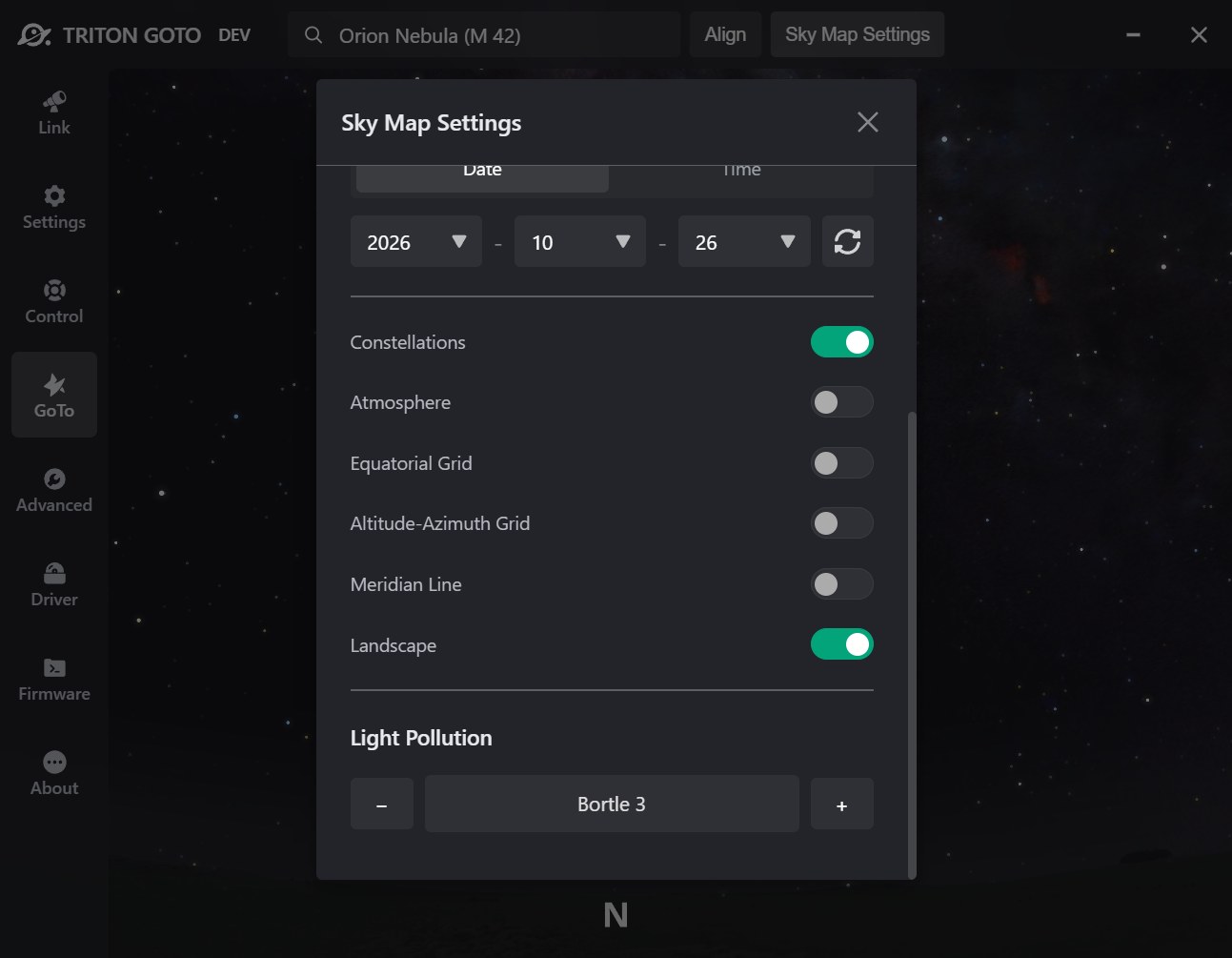Click the Align button

pos(725,34)
